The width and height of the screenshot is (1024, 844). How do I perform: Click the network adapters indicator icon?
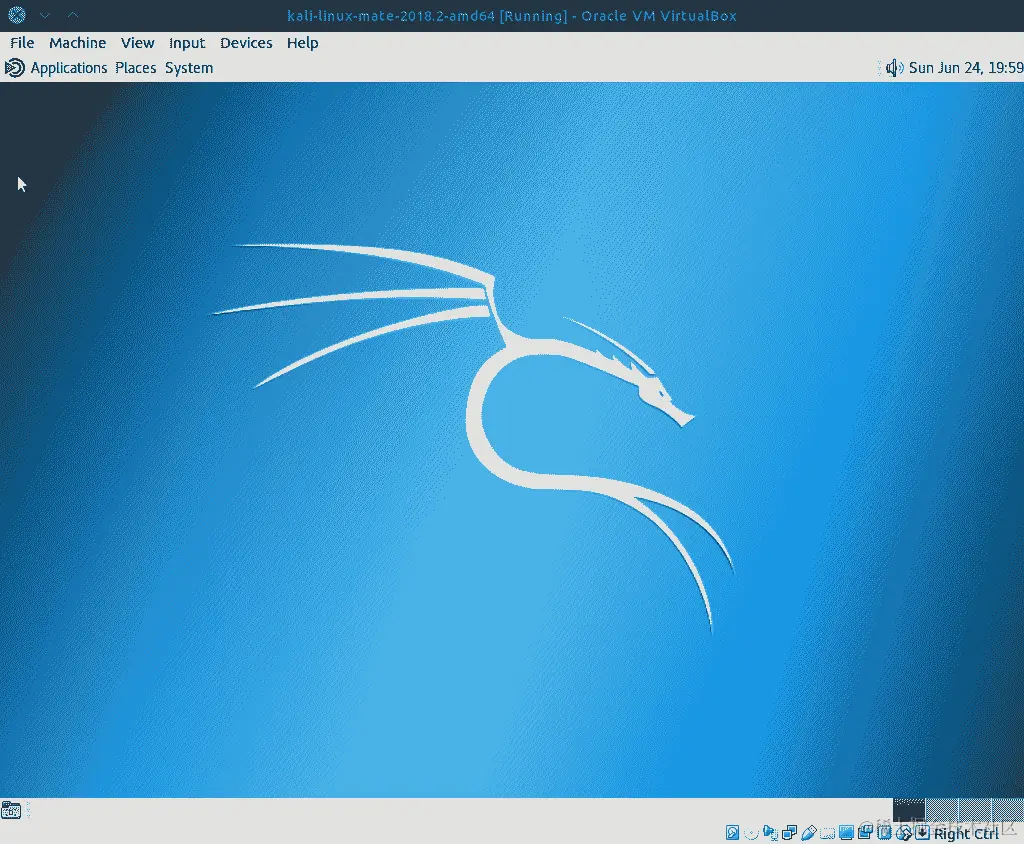pyautogui.click(x=790, y=833)
